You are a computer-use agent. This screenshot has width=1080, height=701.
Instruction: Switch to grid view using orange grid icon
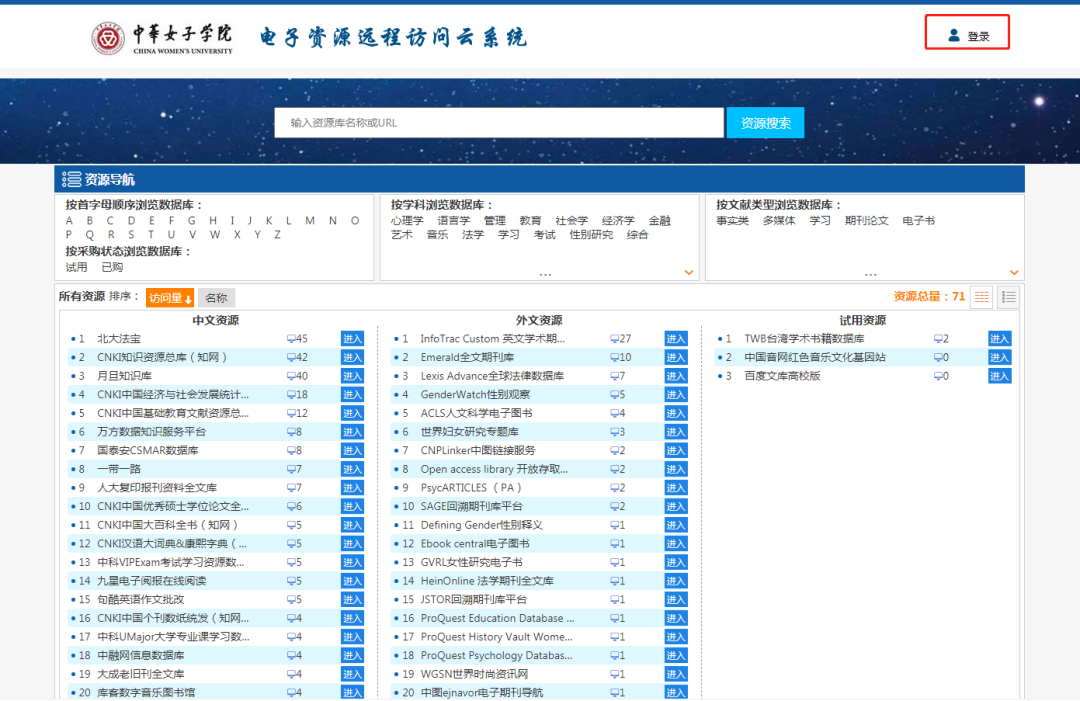pyautogui.click(x=982, y=297)
